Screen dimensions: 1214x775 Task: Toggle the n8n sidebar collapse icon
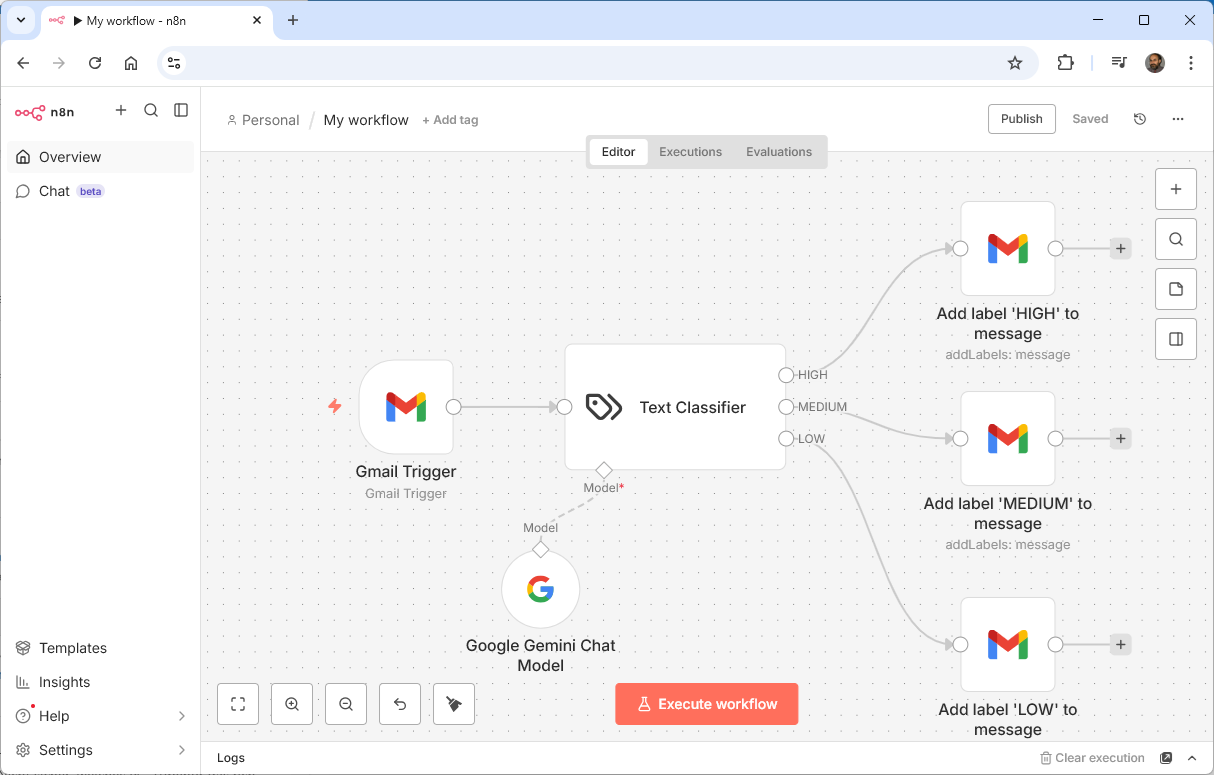coord(181,111)
